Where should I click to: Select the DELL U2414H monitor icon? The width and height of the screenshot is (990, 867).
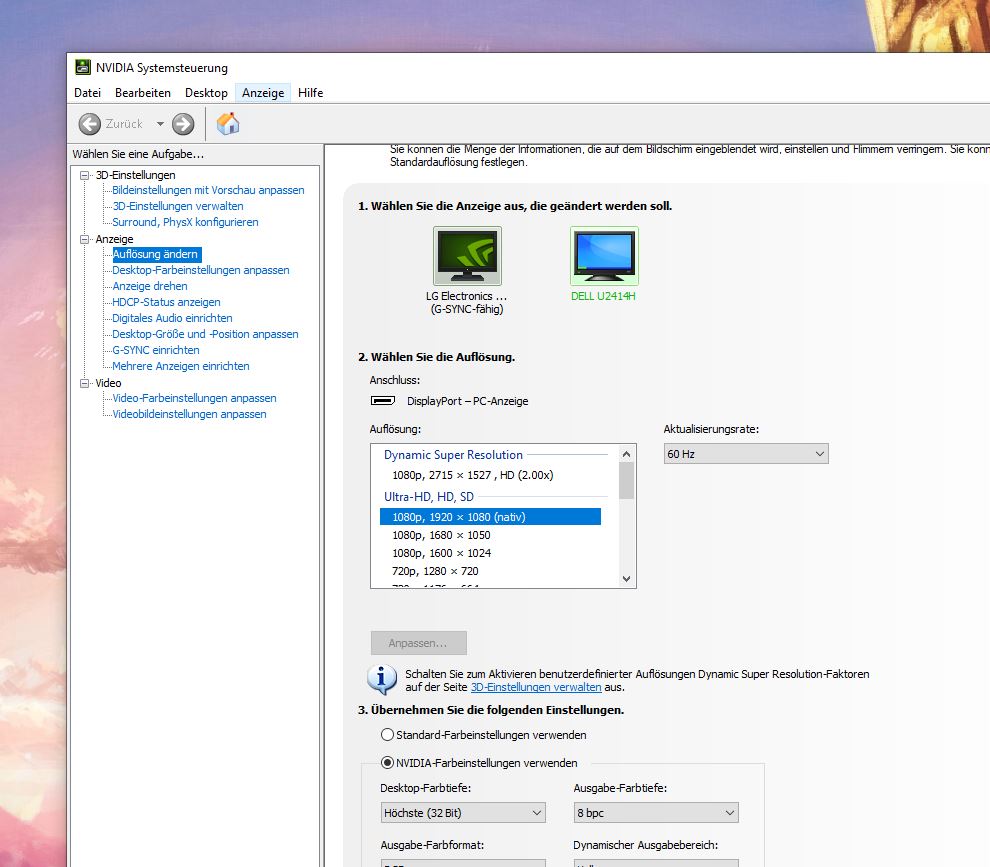(x=604, y=256)
